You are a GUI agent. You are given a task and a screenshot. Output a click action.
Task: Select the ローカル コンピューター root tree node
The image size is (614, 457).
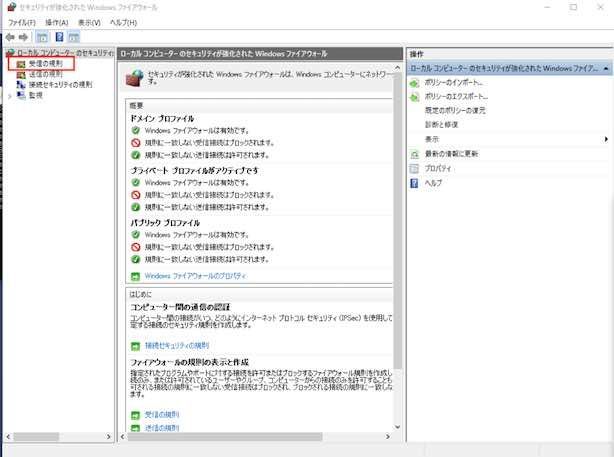[65, 53]
